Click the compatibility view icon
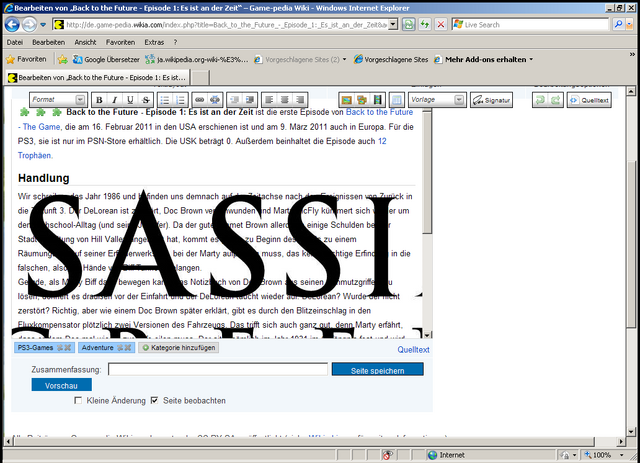640x463 pixels. point(408,24)
